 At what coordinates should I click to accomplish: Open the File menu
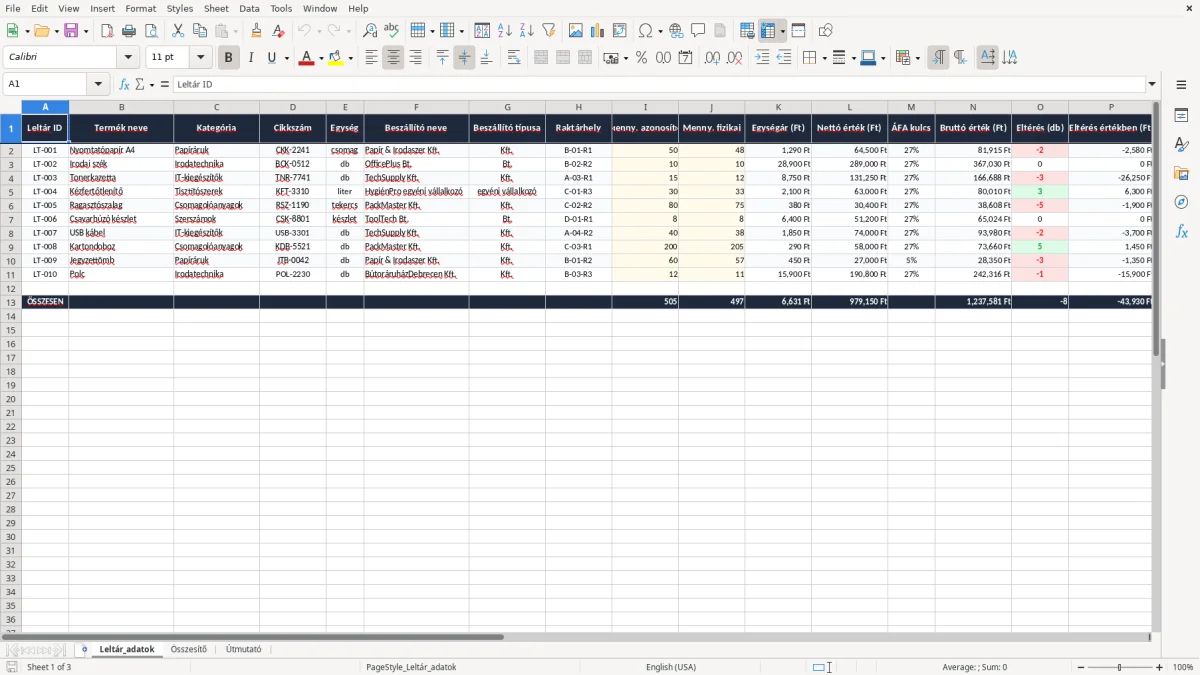[x=13, y=8]
